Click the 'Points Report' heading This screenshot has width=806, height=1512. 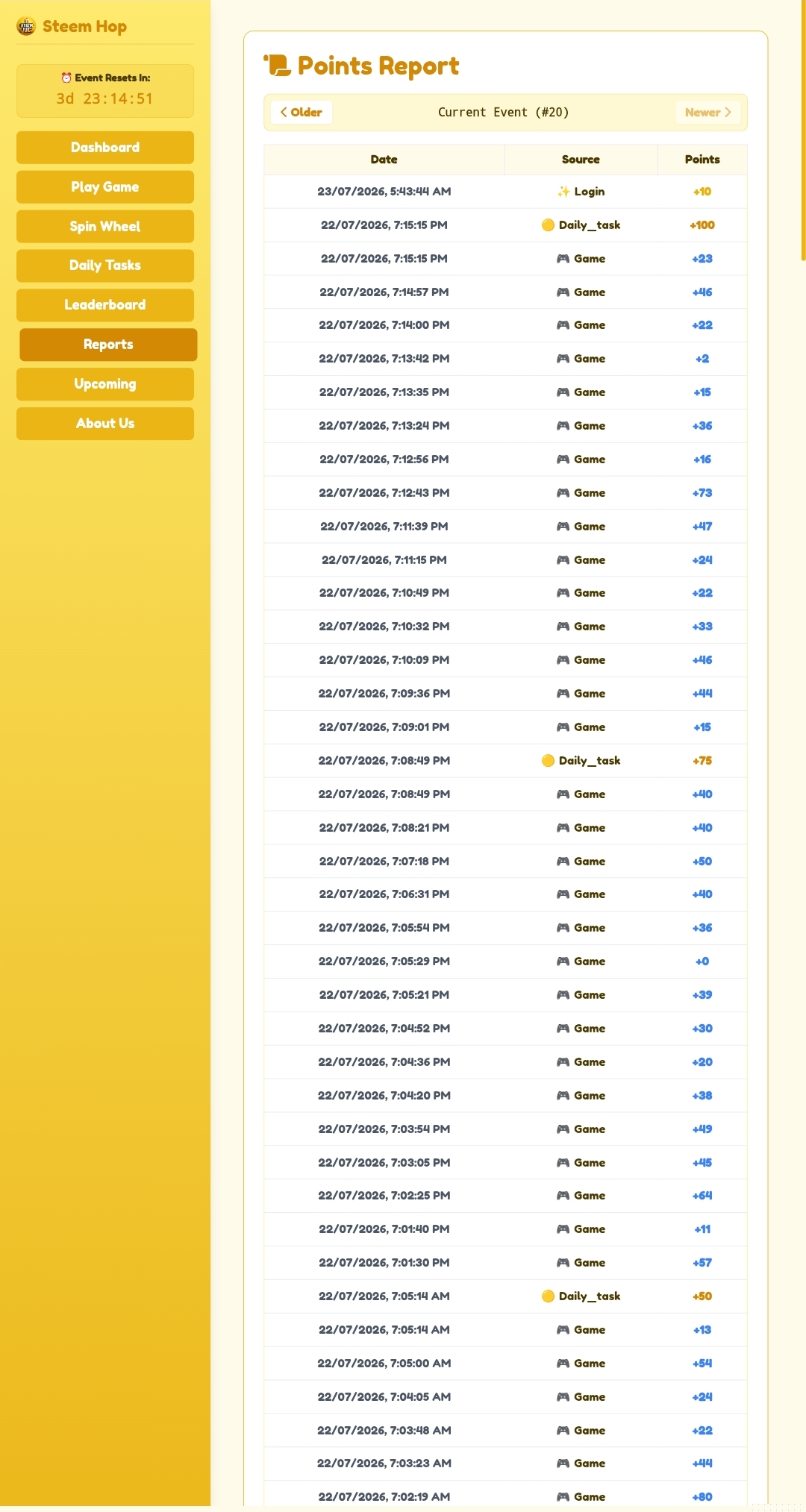tap(378, 66)
